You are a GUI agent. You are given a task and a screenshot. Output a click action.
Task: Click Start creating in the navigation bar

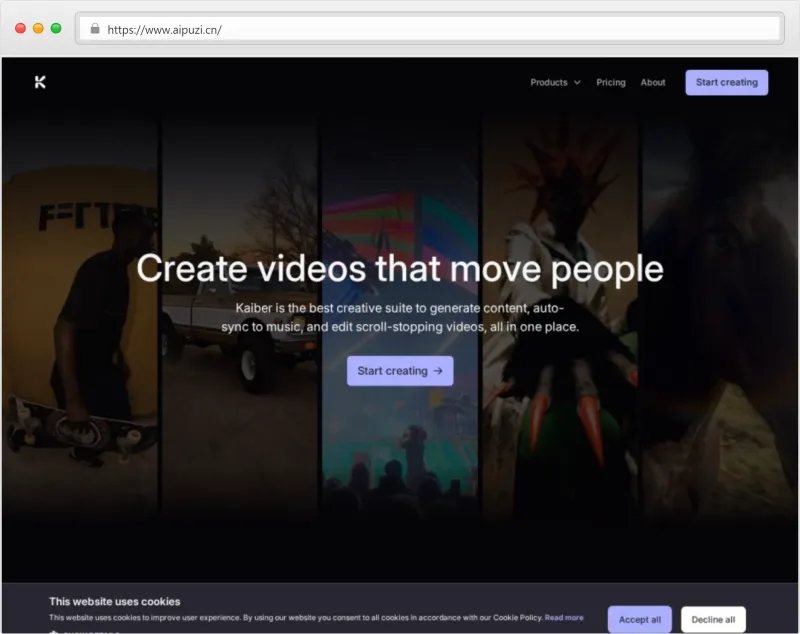(x=727, y=83)
